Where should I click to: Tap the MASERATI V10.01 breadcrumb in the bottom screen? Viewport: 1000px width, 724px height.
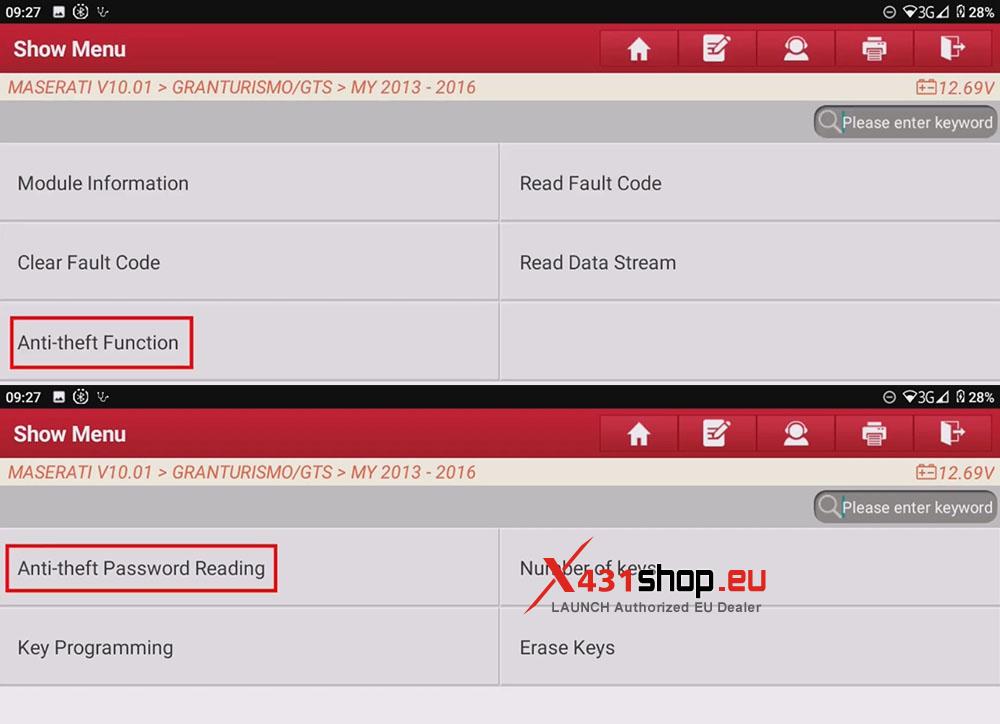pos(80,473)
